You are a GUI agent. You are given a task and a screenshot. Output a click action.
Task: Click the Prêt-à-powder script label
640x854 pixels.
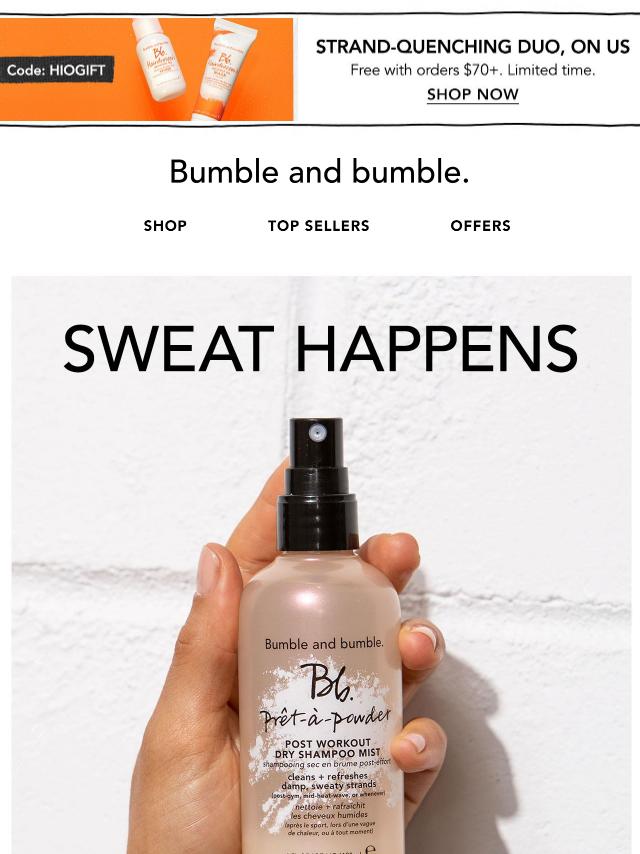tap(326, 719)
